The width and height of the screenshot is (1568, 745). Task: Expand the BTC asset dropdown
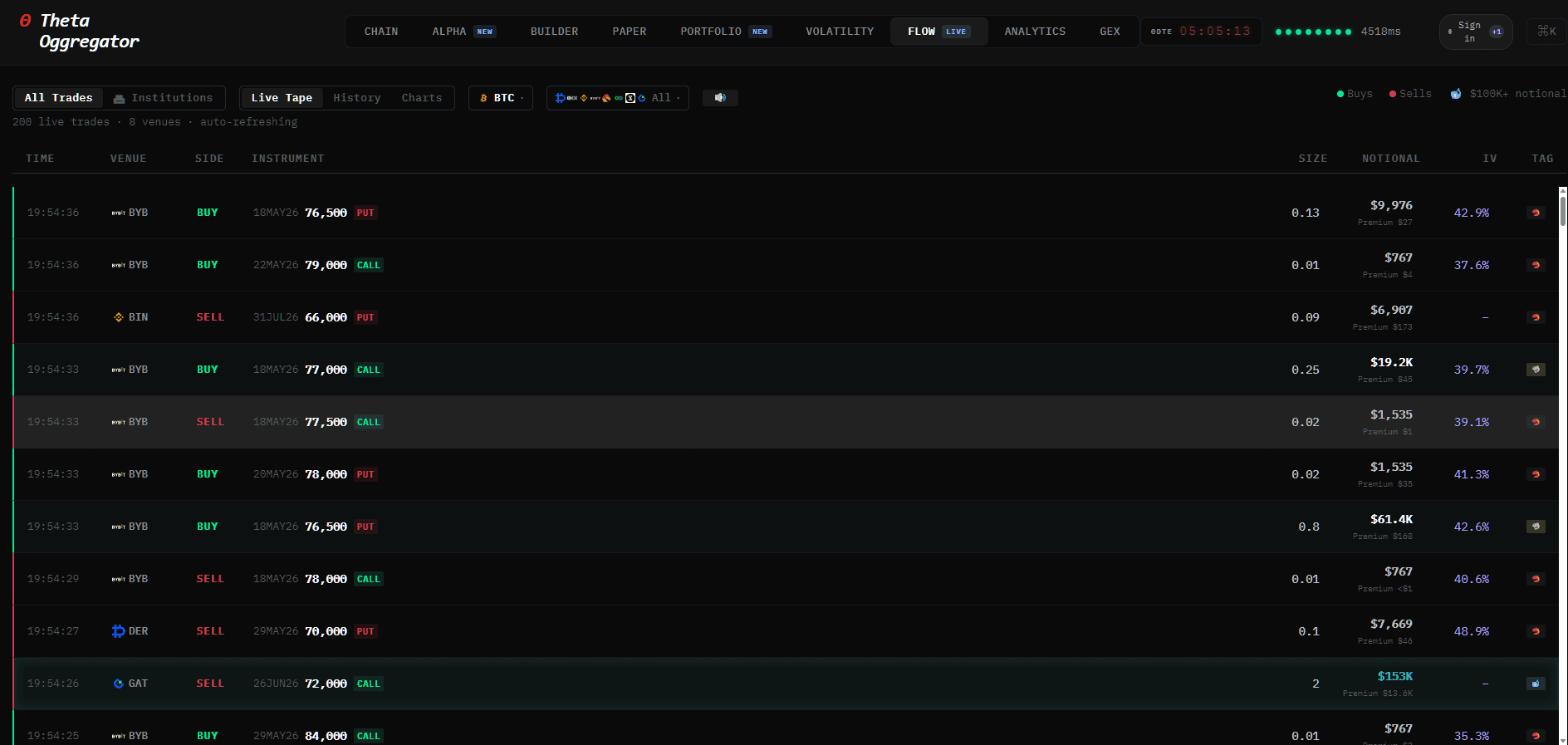pyautogui.click(x=501, y=98)
